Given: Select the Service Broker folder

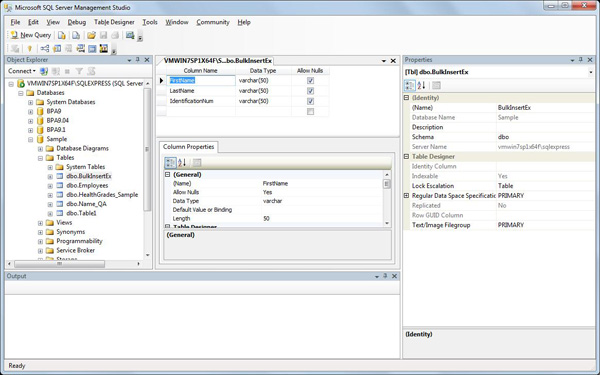Looking at the screenshot, I should click(75, 250).
